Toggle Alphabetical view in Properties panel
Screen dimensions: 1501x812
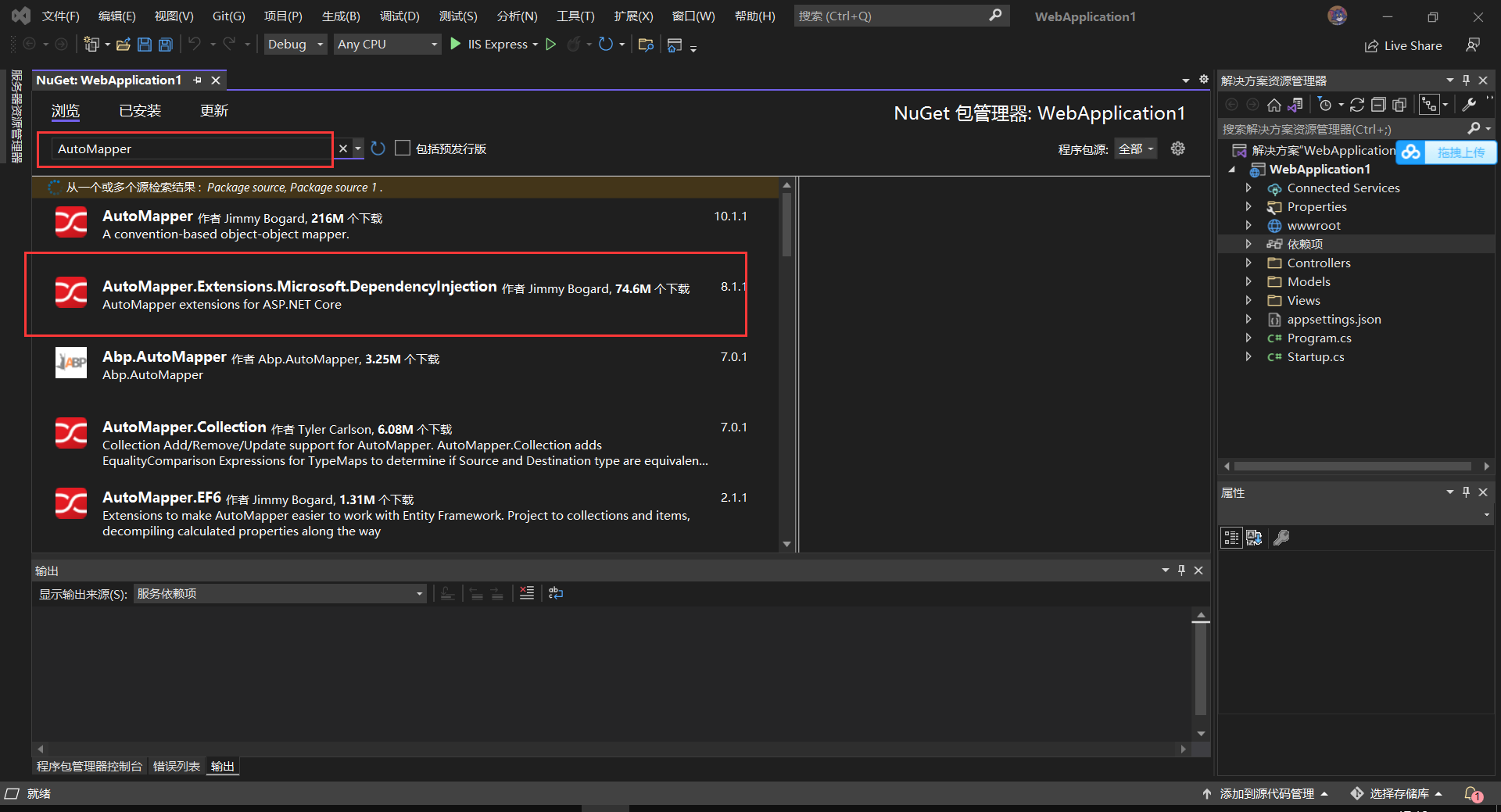(x=1255, y=538)
